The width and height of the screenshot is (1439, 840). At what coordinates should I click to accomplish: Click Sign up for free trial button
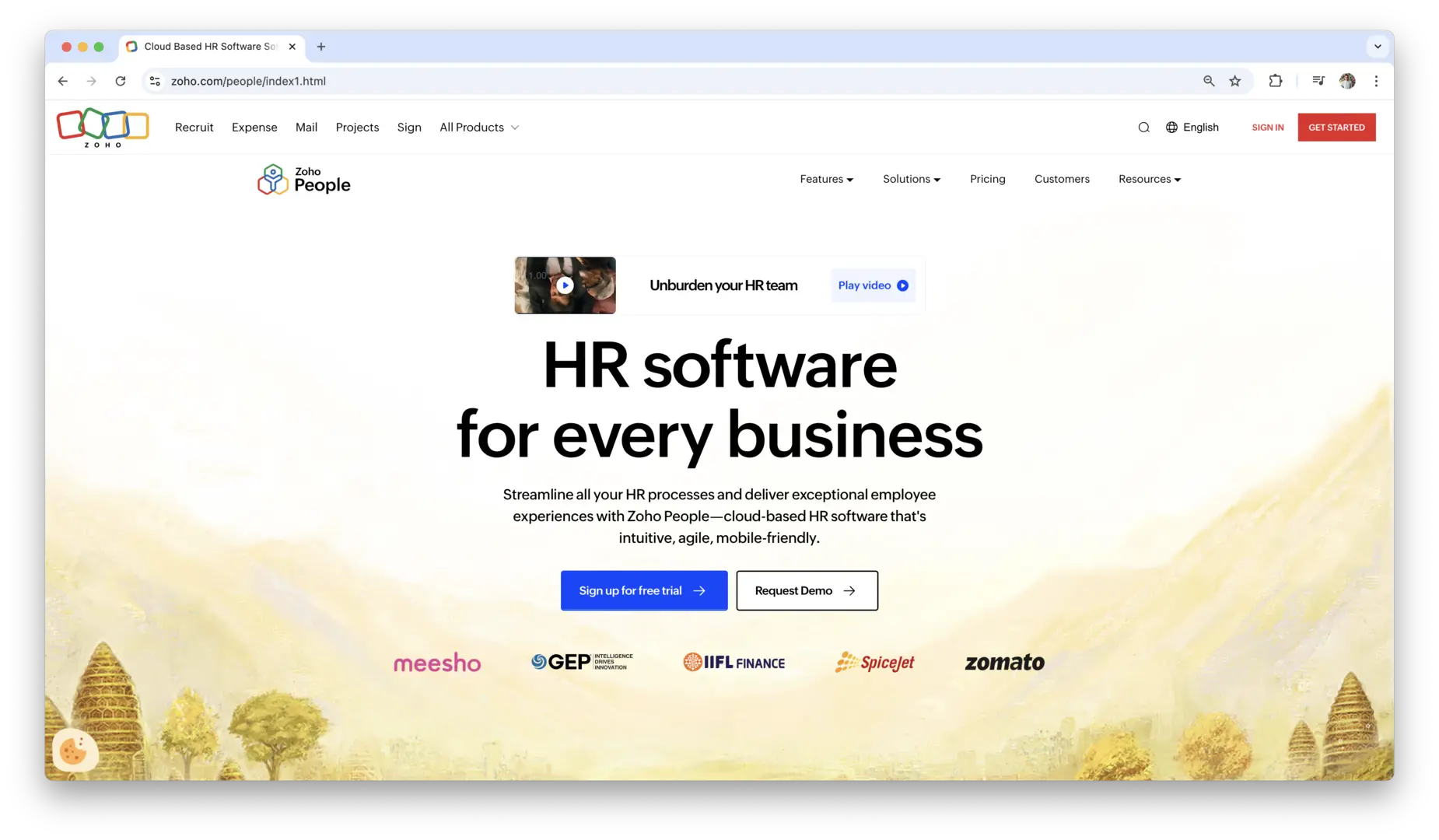(644, 591)
